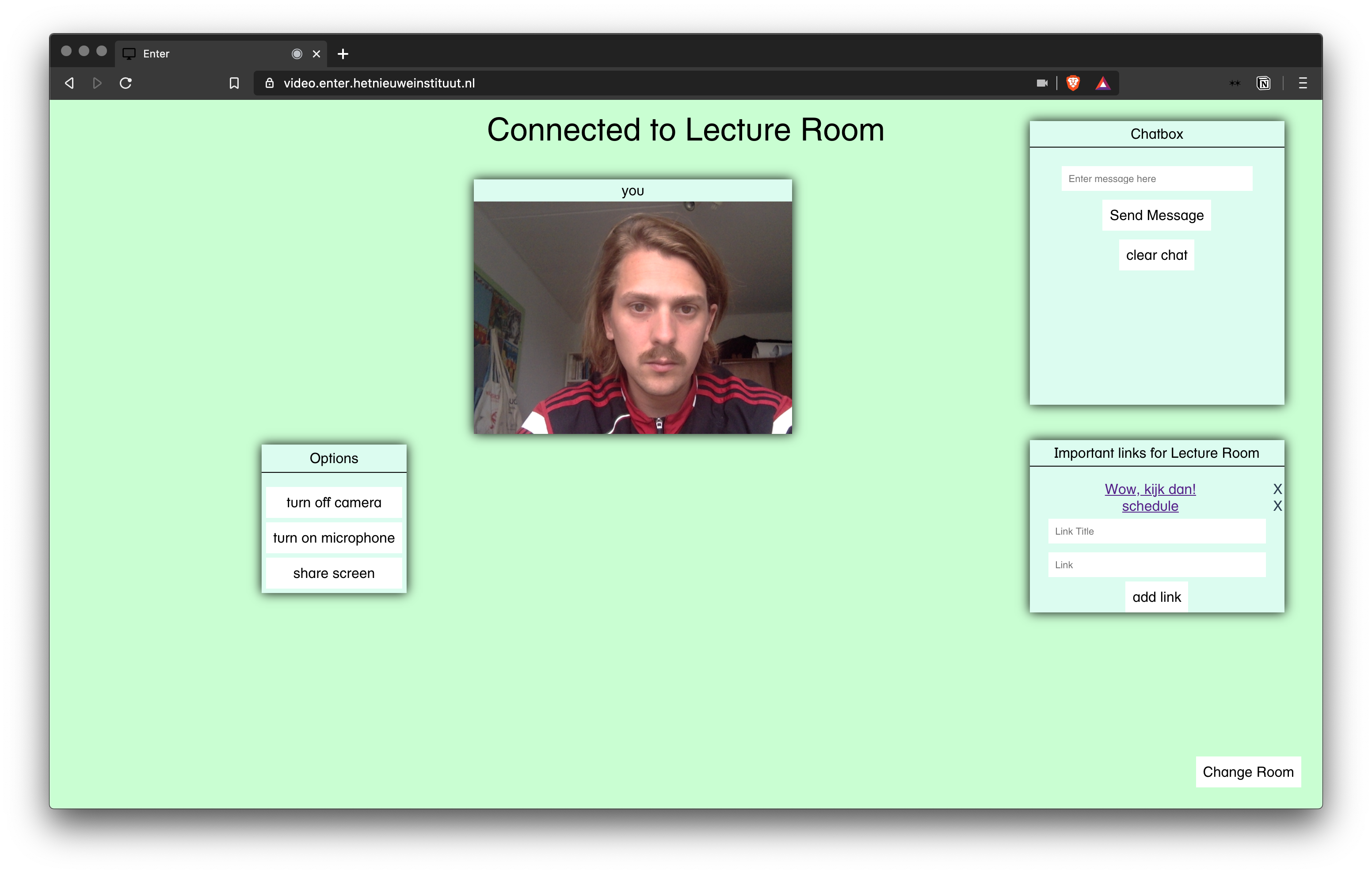The image size is (1372, 874).
Task: Click the Options panel header
Action: click(x=334, y=459)
